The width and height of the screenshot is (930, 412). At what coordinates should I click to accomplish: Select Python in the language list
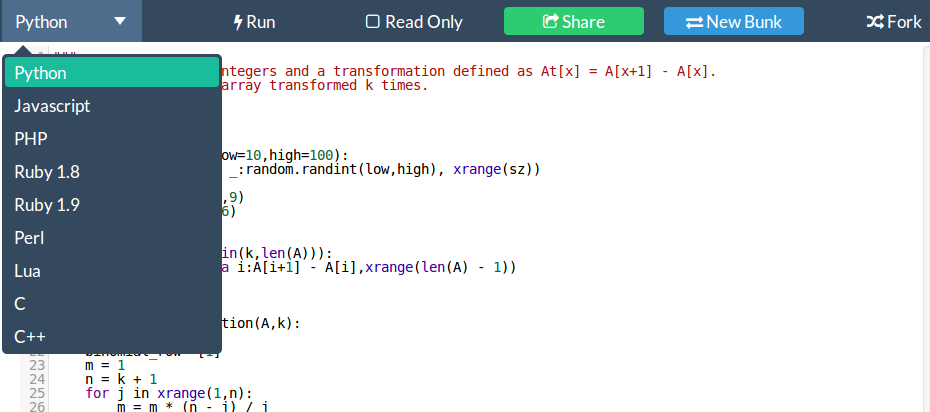point(112,73)
